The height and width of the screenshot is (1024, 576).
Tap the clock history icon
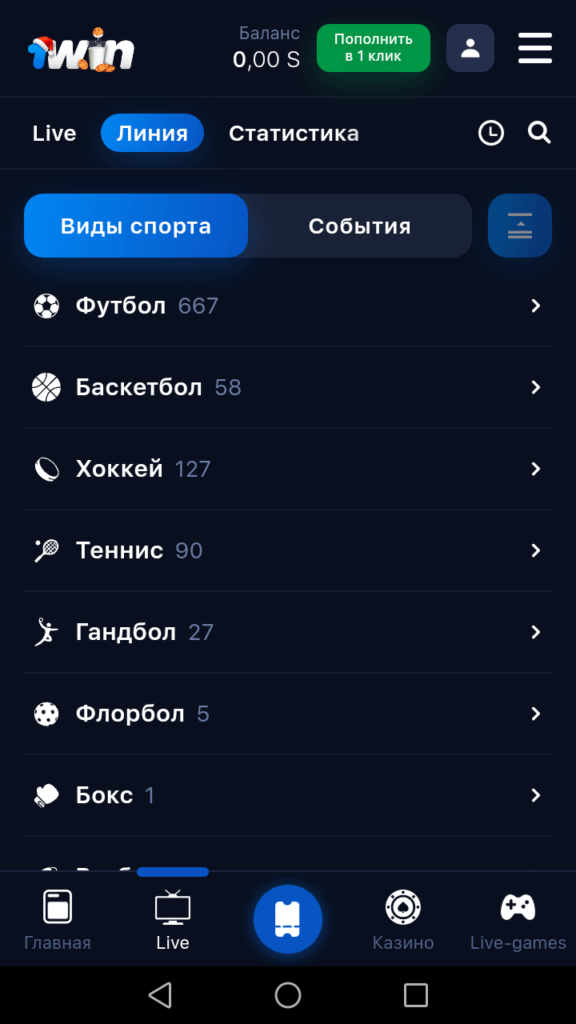[x=491, y=133]
